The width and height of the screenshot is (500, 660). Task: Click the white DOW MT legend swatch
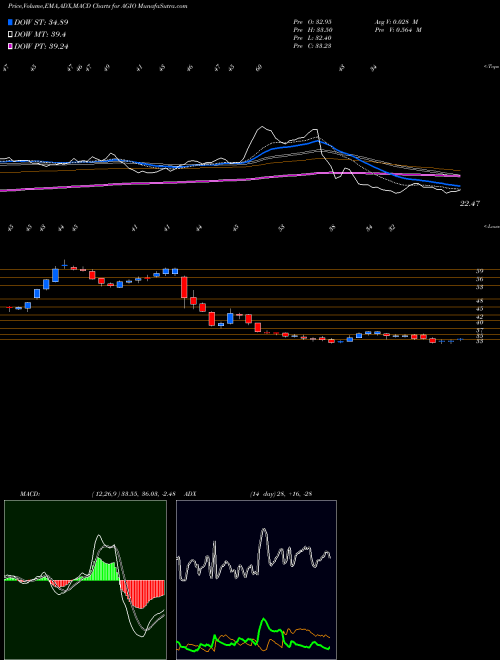[10, 35]
